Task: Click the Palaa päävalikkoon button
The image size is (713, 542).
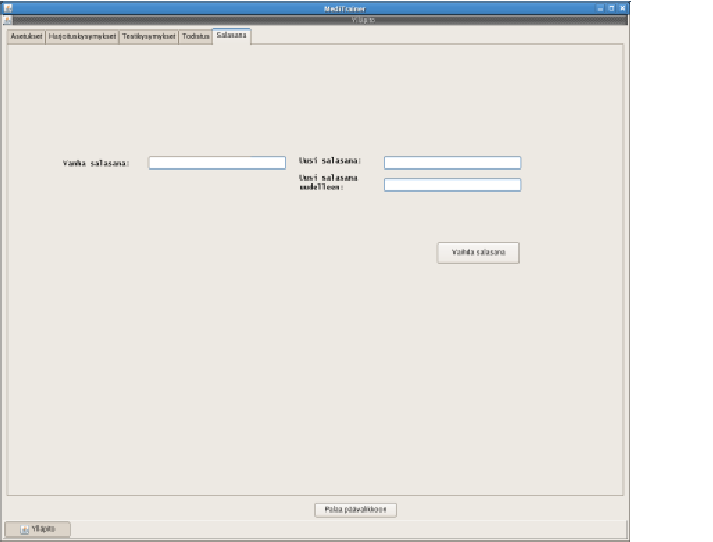Action: [356, 510]
